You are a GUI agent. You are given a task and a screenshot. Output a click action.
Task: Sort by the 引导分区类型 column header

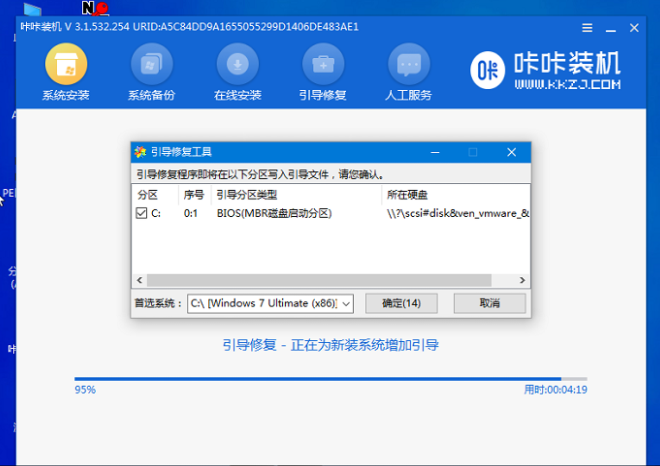[246, 194]
